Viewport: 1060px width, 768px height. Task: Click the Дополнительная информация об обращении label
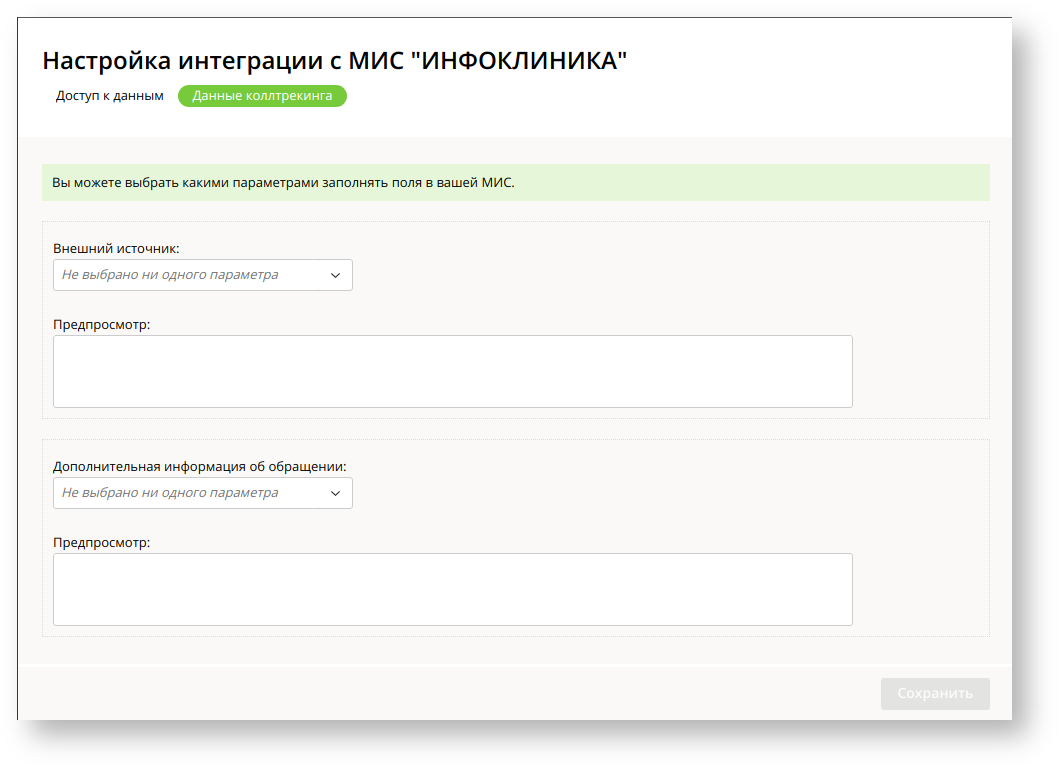pyautogui.click(x=199, y=466)
